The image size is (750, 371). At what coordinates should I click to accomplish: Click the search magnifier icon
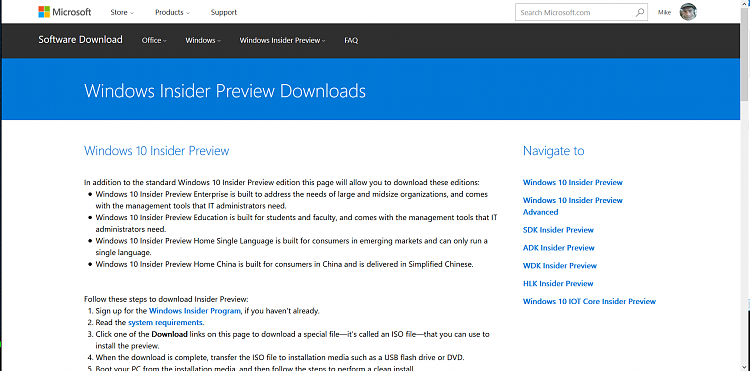click(x=640, y=12)
